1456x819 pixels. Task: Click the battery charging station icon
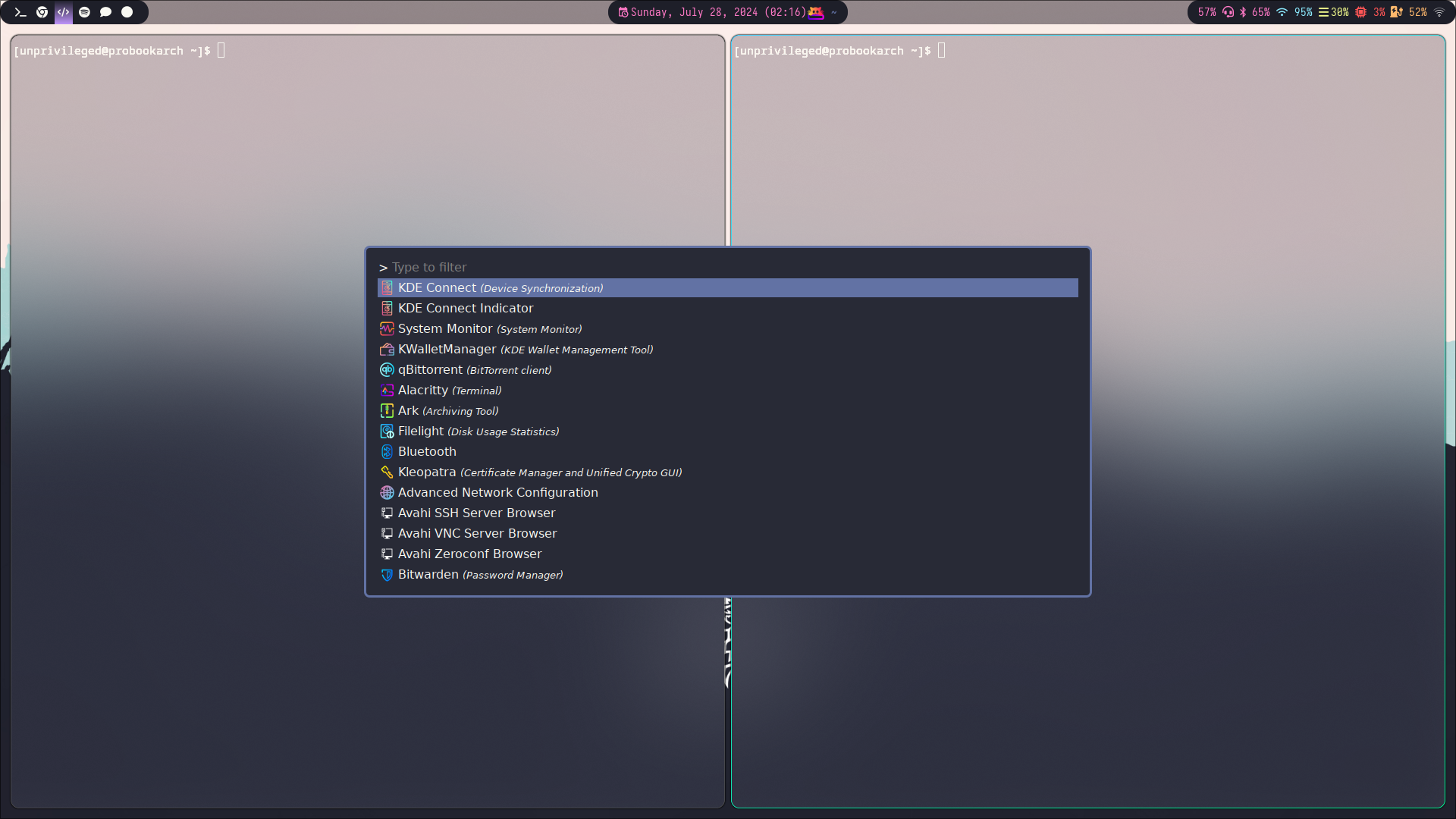point(1396,12)
